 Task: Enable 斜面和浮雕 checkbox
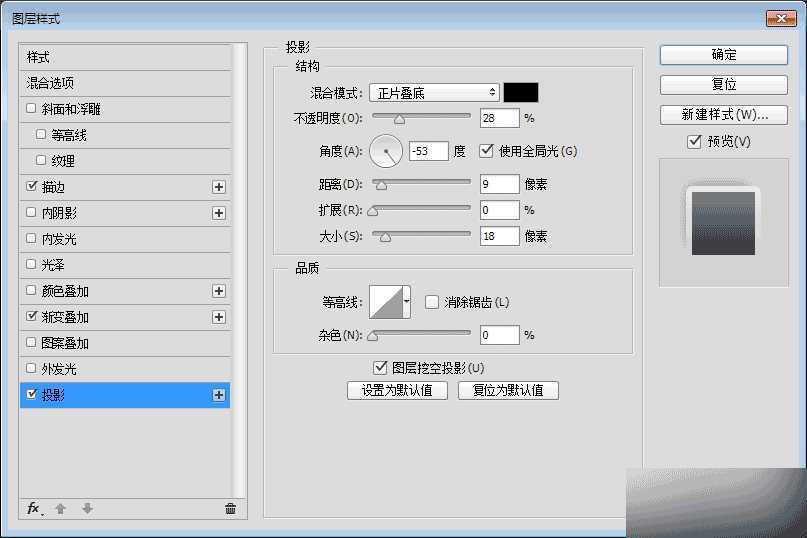click(31, 108)
